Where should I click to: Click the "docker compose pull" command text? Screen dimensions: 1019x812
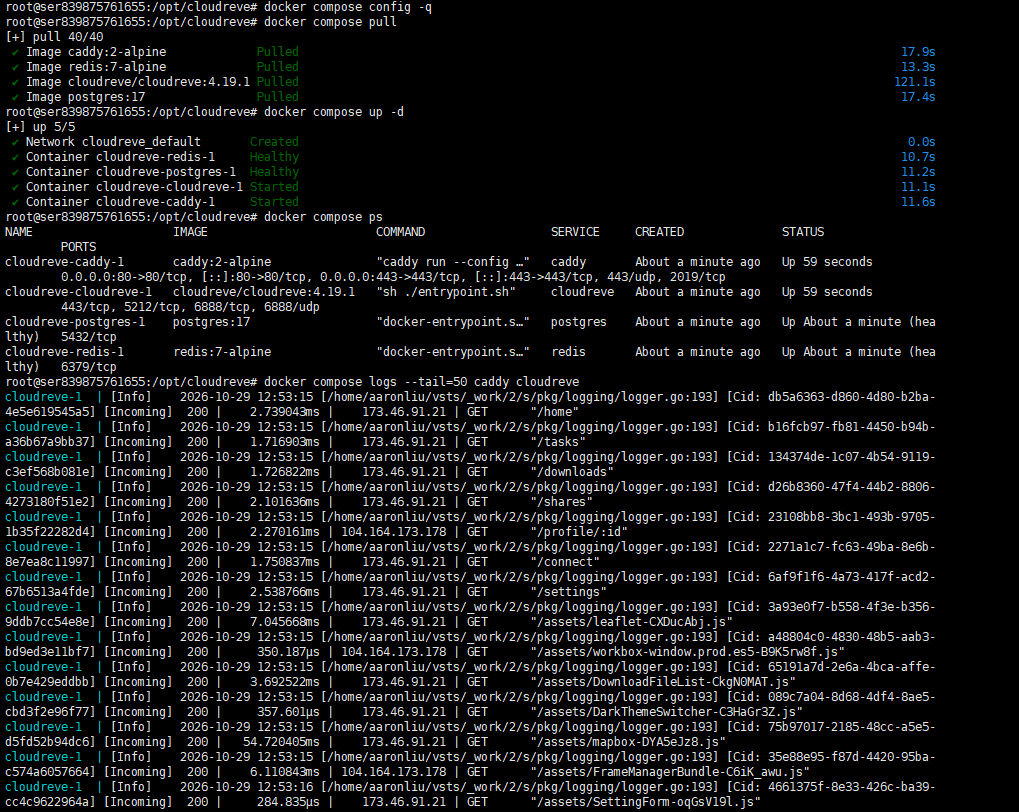click(x=330, y=22)
